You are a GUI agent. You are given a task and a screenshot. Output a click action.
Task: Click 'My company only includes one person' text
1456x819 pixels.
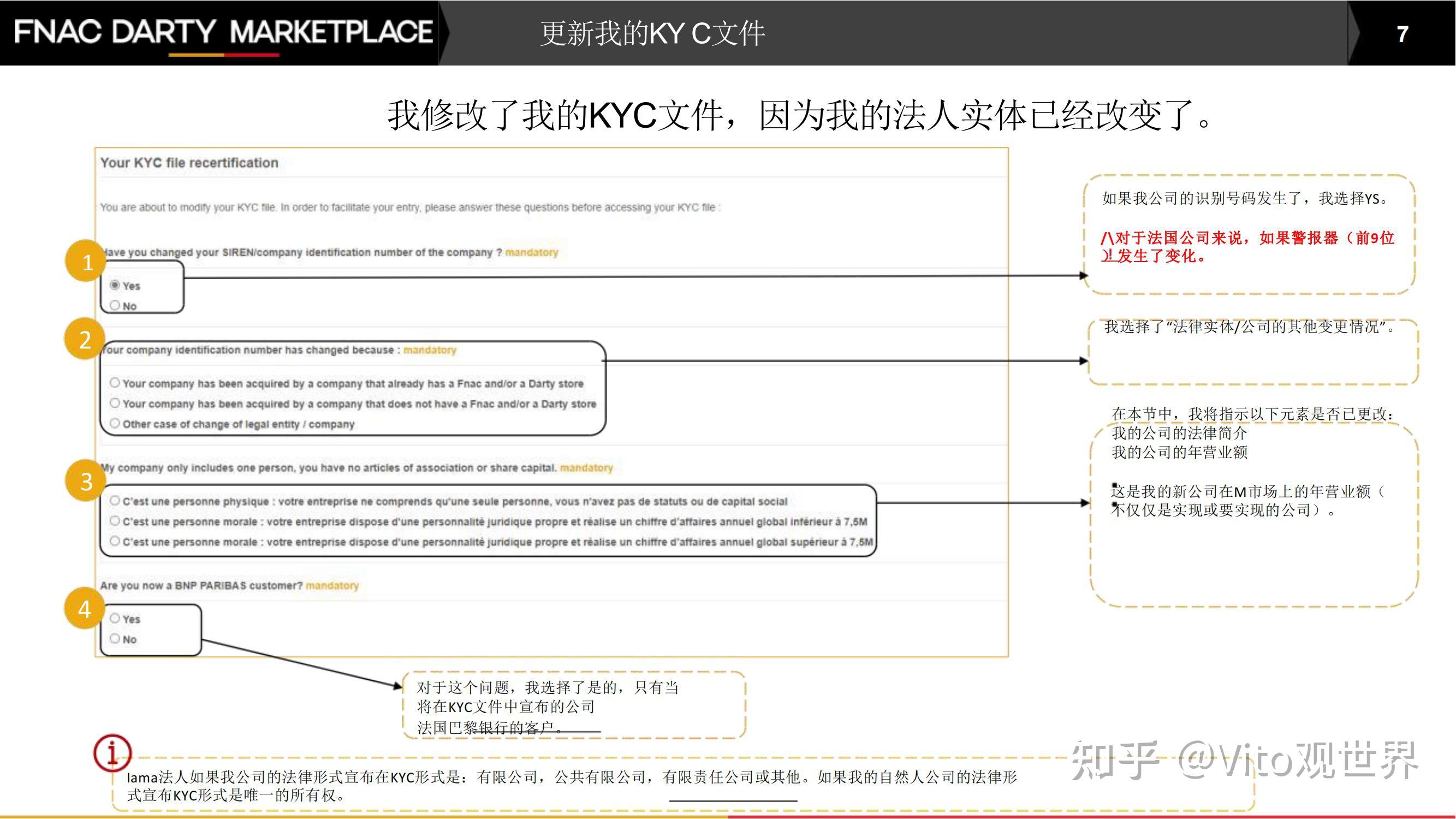point(329,467)
